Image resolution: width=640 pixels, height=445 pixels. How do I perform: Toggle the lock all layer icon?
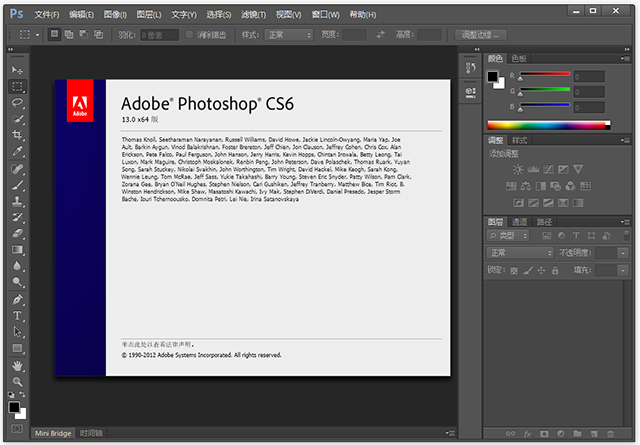(x=557, y=270)
